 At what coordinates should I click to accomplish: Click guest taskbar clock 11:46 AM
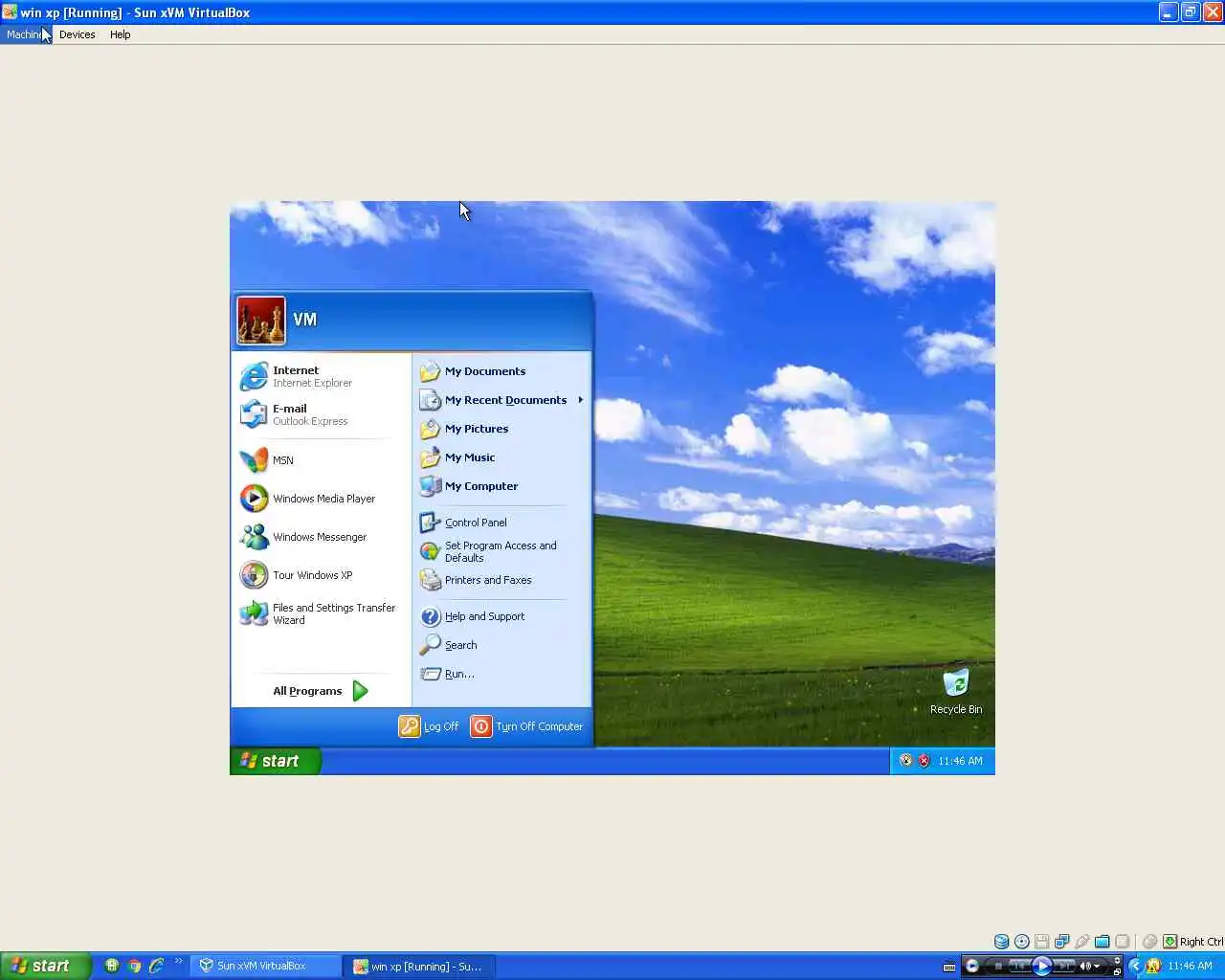(960, 761)
